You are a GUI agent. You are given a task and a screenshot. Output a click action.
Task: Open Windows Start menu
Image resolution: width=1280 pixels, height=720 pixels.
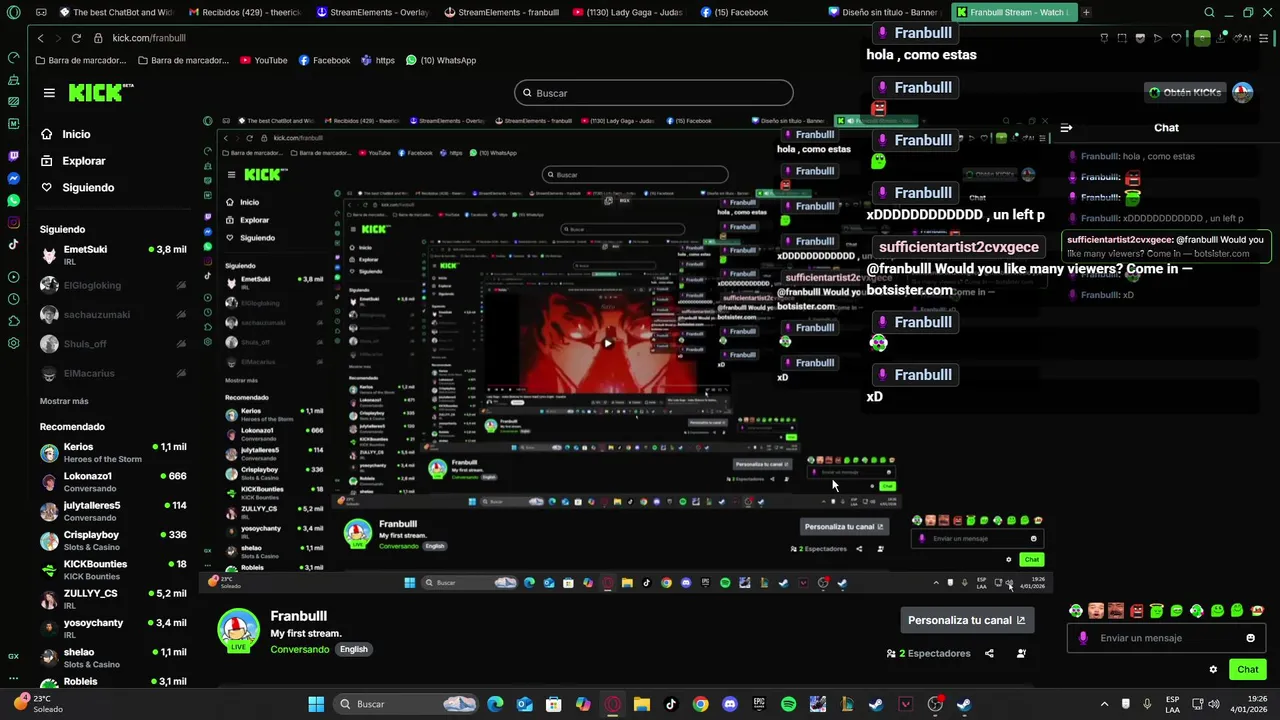(316, 704)
